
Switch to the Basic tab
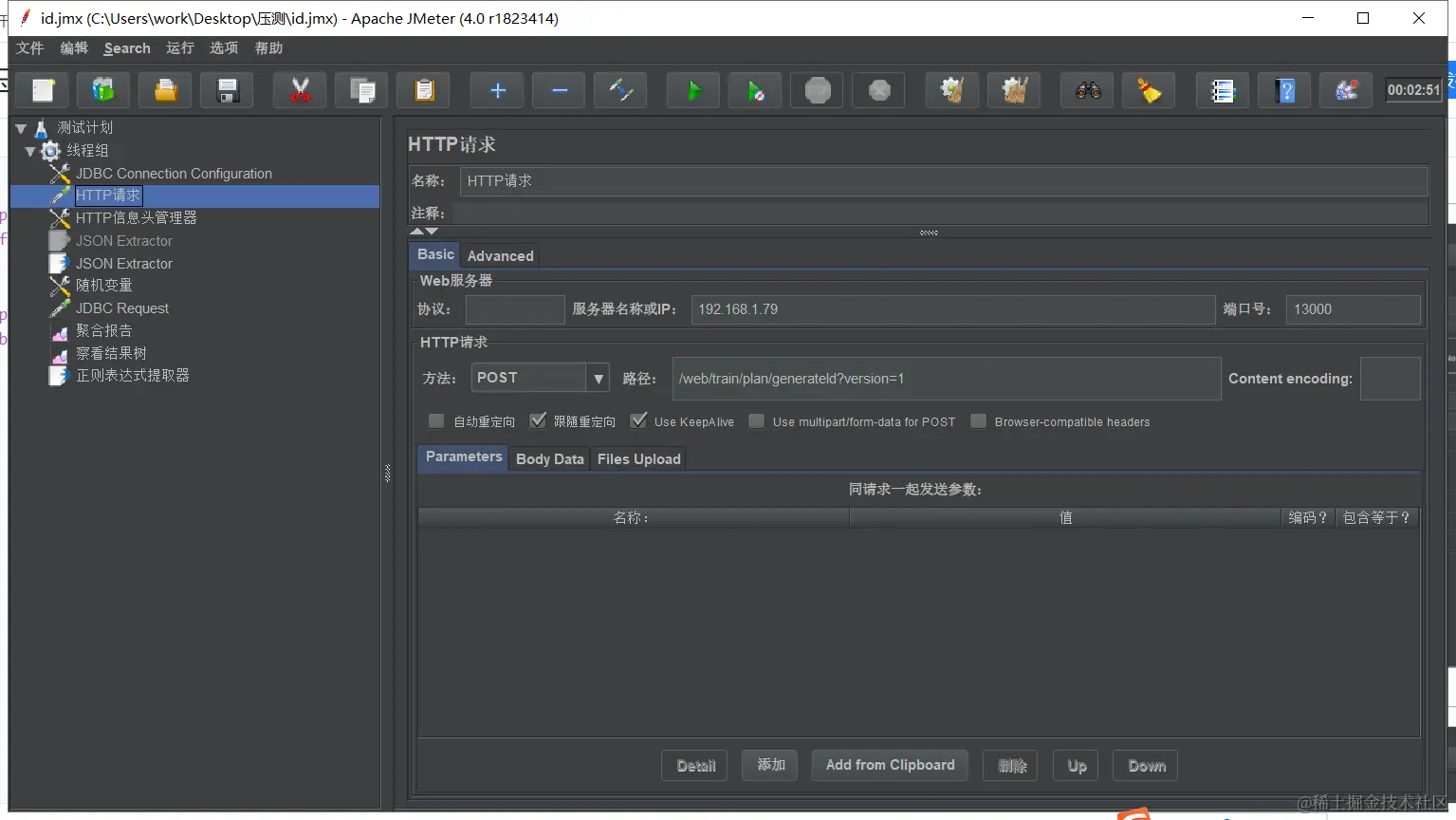[x=435, y=254]
